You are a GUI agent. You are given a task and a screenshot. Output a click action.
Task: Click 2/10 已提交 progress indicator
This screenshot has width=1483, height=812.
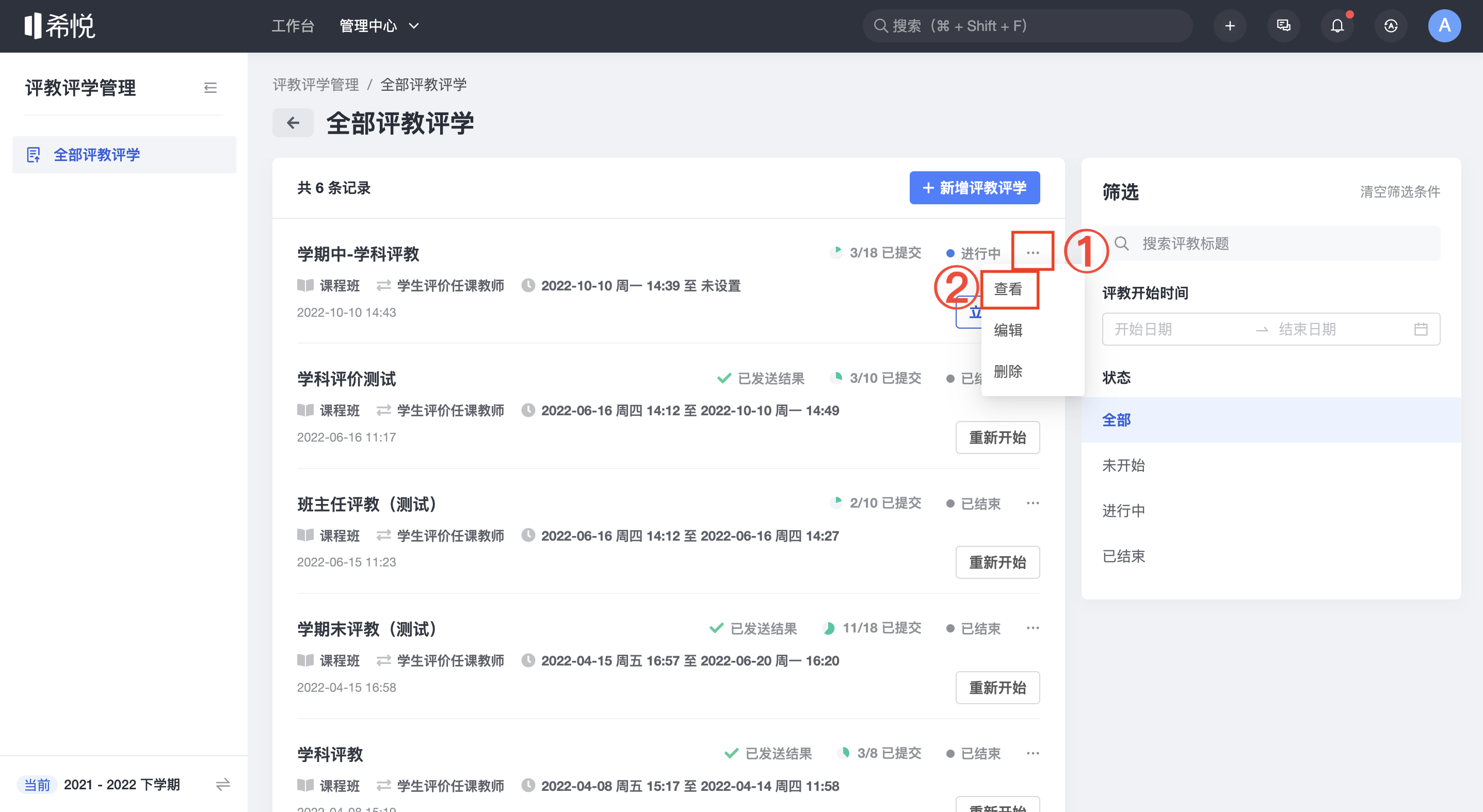point(876,503)
